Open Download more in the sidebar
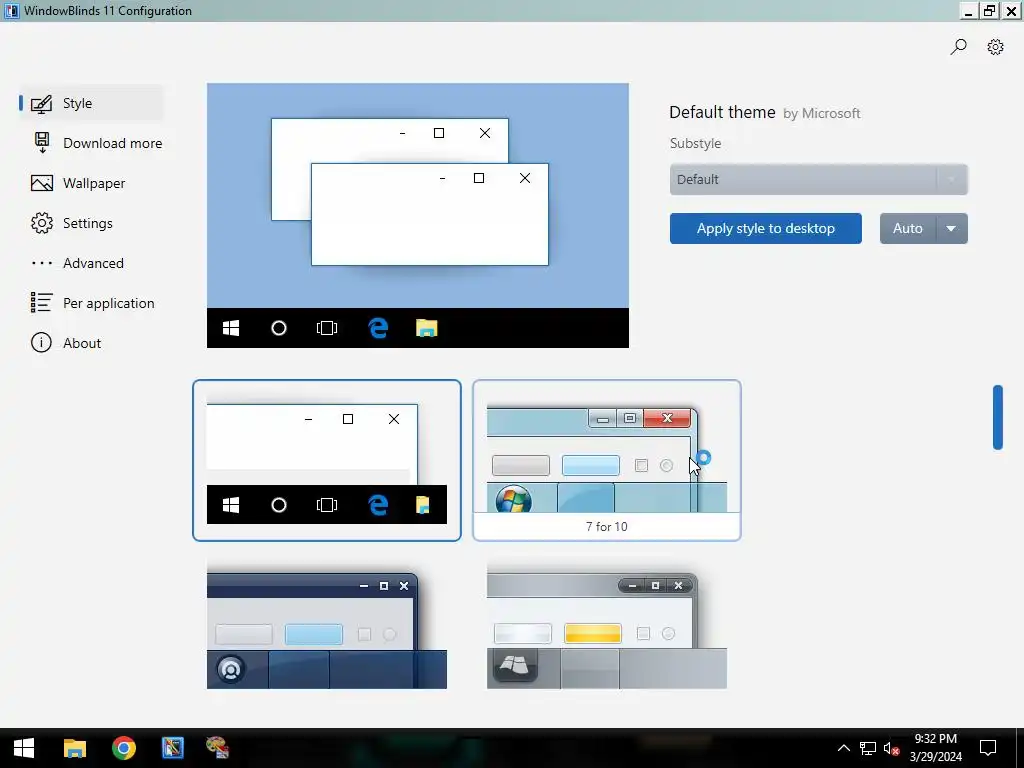Screen dimensions: 1024x768 click(112, 143)
